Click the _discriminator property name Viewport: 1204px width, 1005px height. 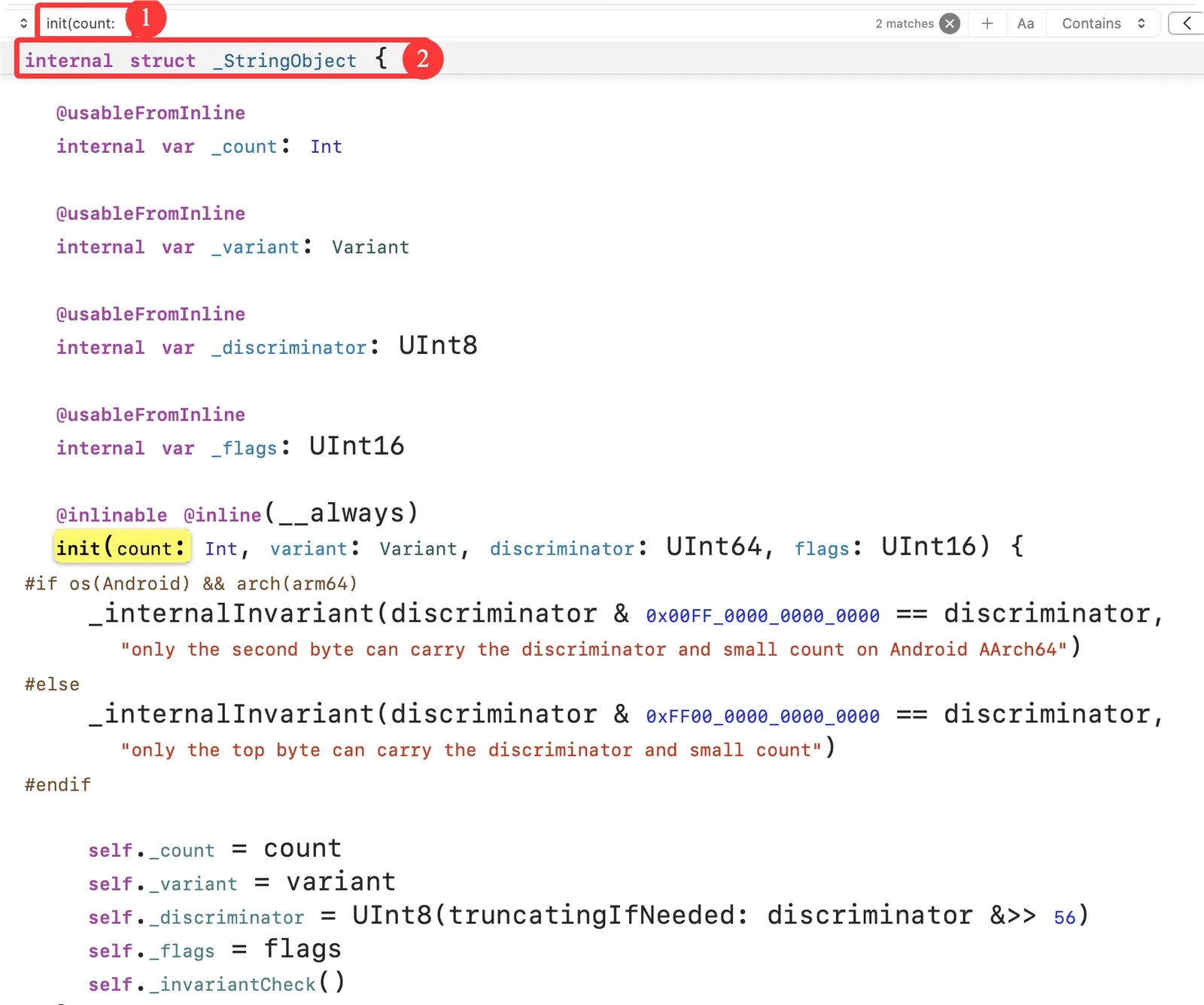point(289,348)
